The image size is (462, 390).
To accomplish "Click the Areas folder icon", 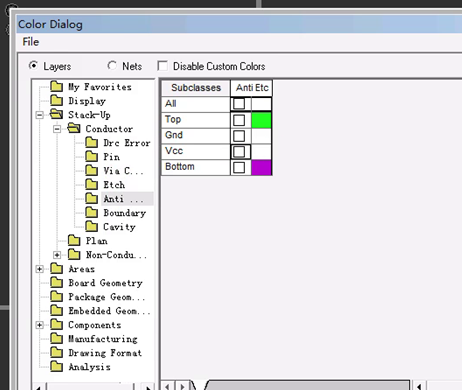I will pyautogui.click(x=57, y=268).
